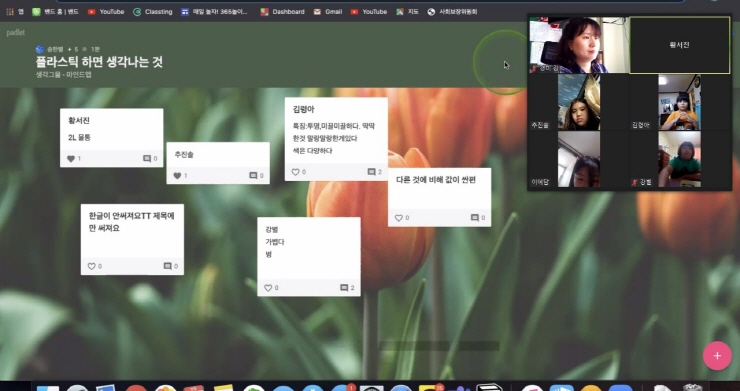Select the 강별 video tile

click(680, 159)
